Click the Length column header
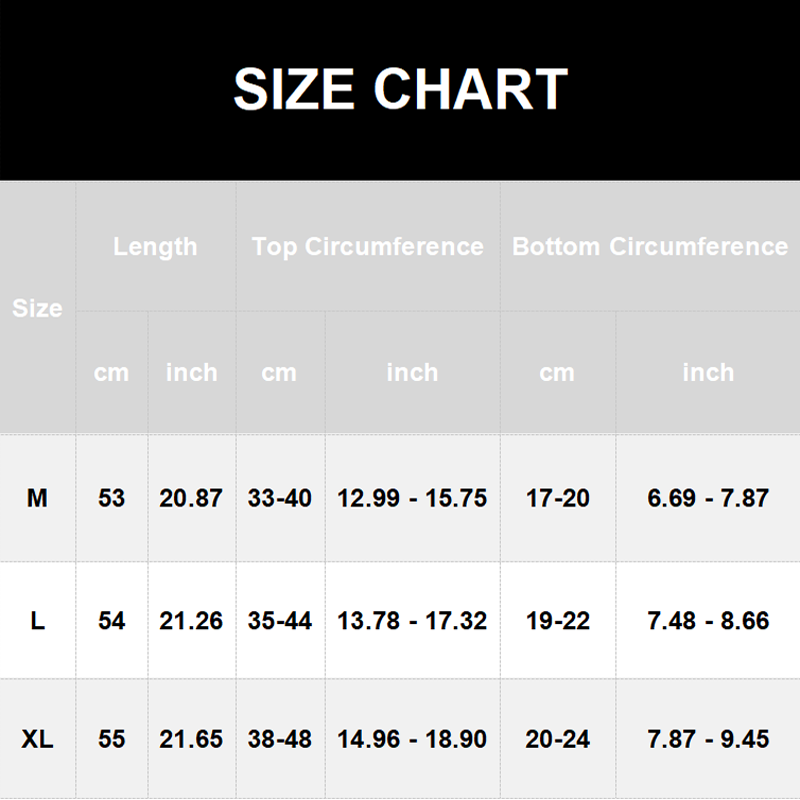Screen dimensions: 800x800 [x=156, y=247]
